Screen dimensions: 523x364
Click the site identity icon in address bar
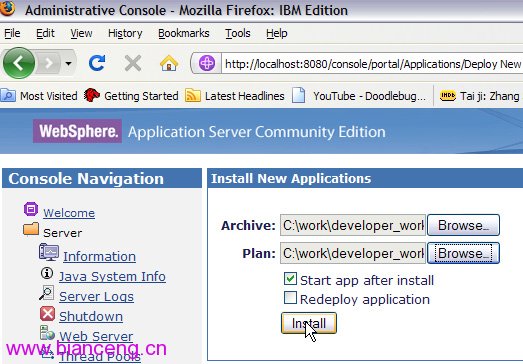tap(207, 63)
